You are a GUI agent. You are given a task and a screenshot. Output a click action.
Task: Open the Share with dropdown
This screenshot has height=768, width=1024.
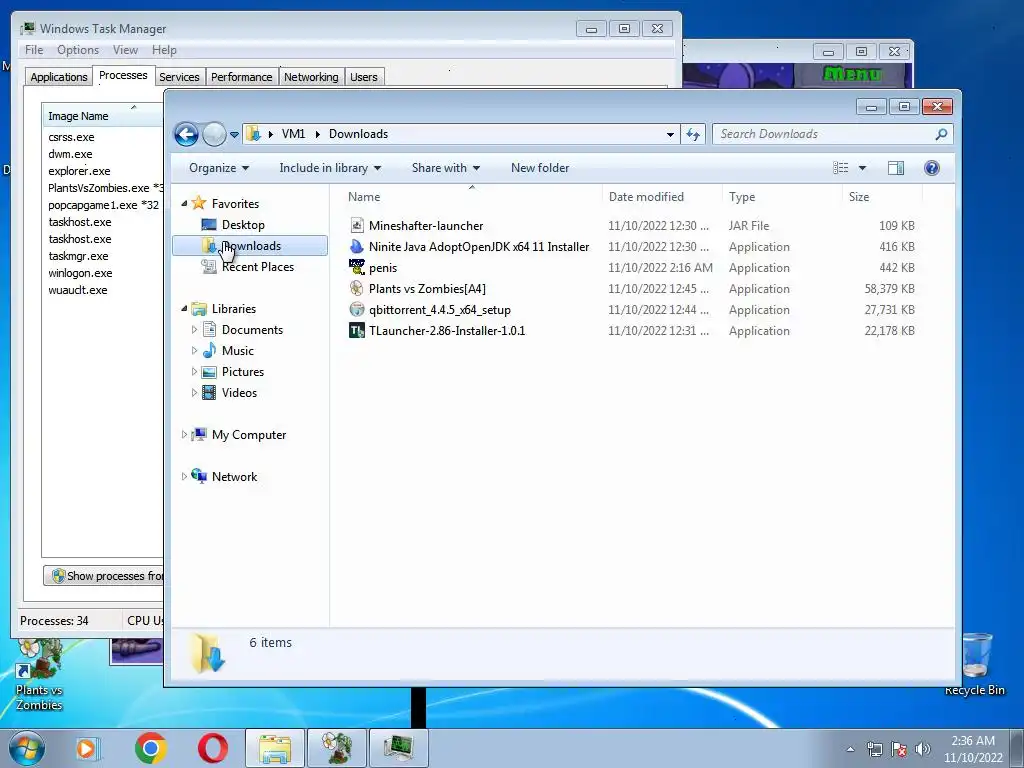click(445, 168)
